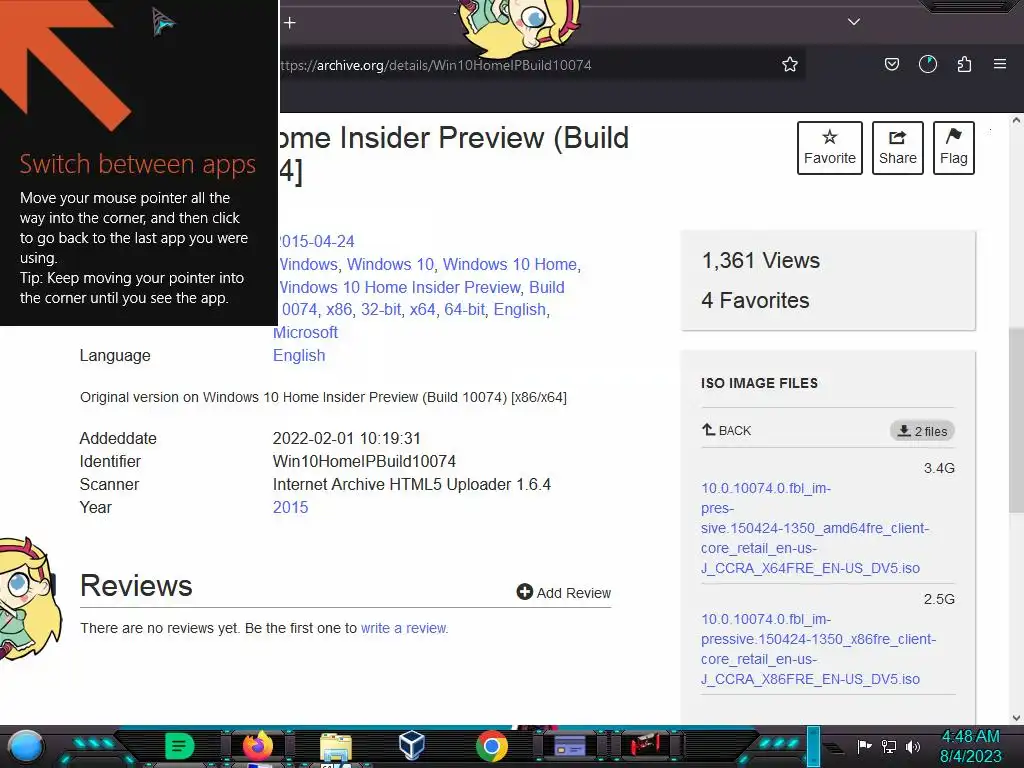Follow the English language link
The height and width of the screenshot is (768, 1024).
pyautogui.click(x=298, y=355)
